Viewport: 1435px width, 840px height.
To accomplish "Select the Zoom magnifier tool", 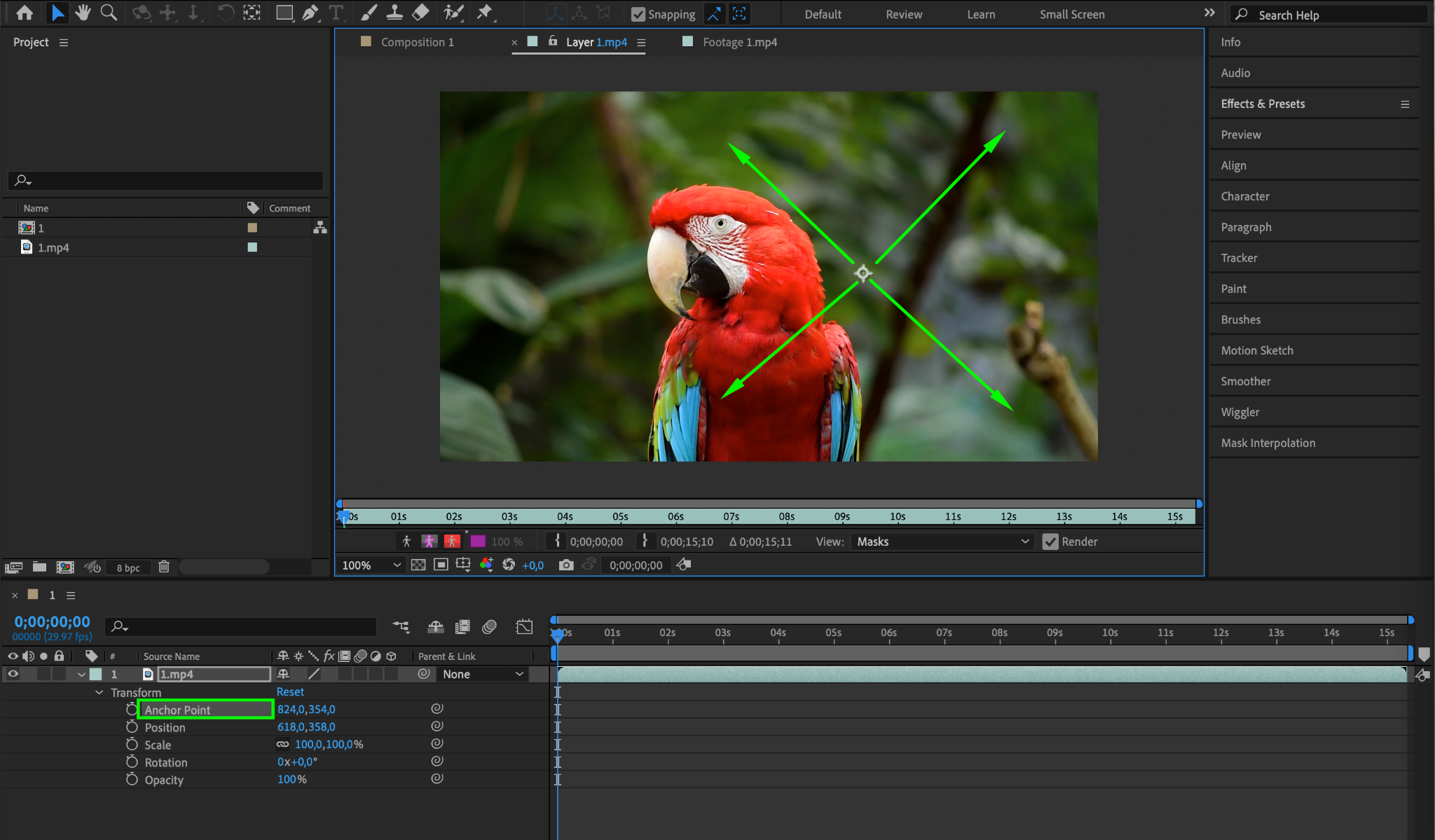I will [x=109, y=13].
